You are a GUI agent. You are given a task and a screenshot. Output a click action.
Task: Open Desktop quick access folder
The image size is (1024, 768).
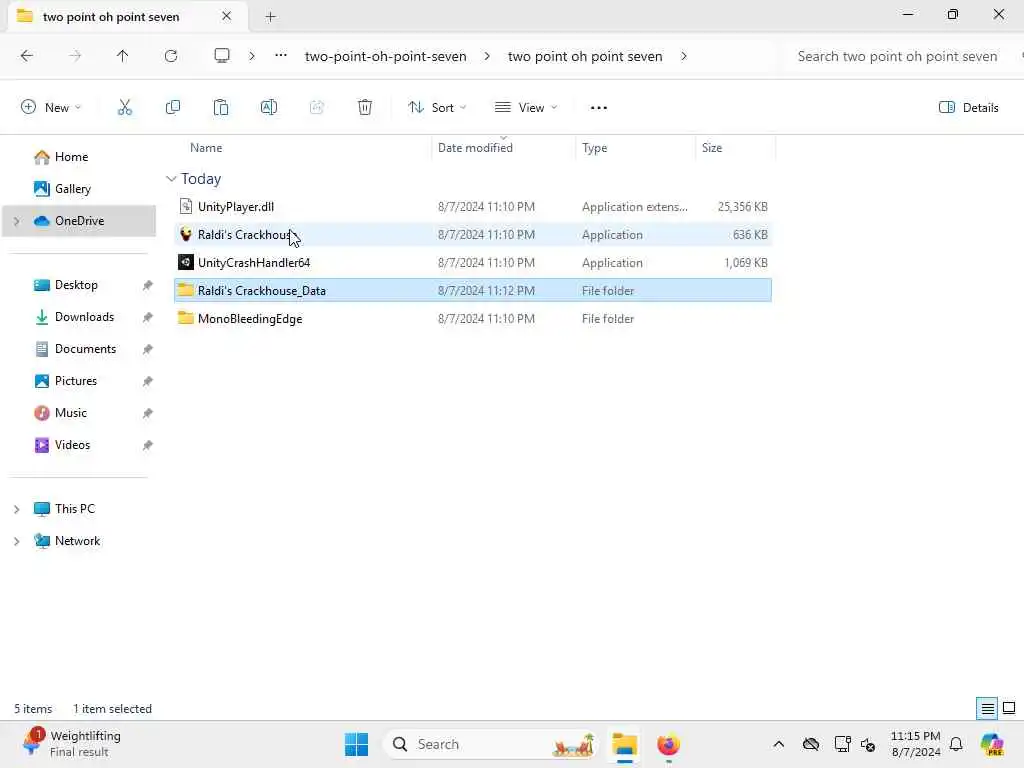point(76,285)
